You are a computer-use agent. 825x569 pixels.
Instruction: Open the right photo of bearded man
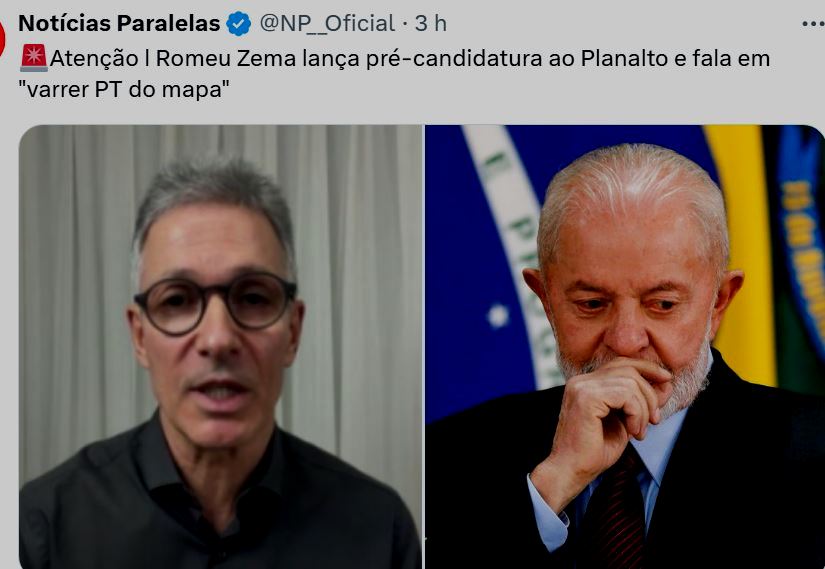[x=625, y=347]
